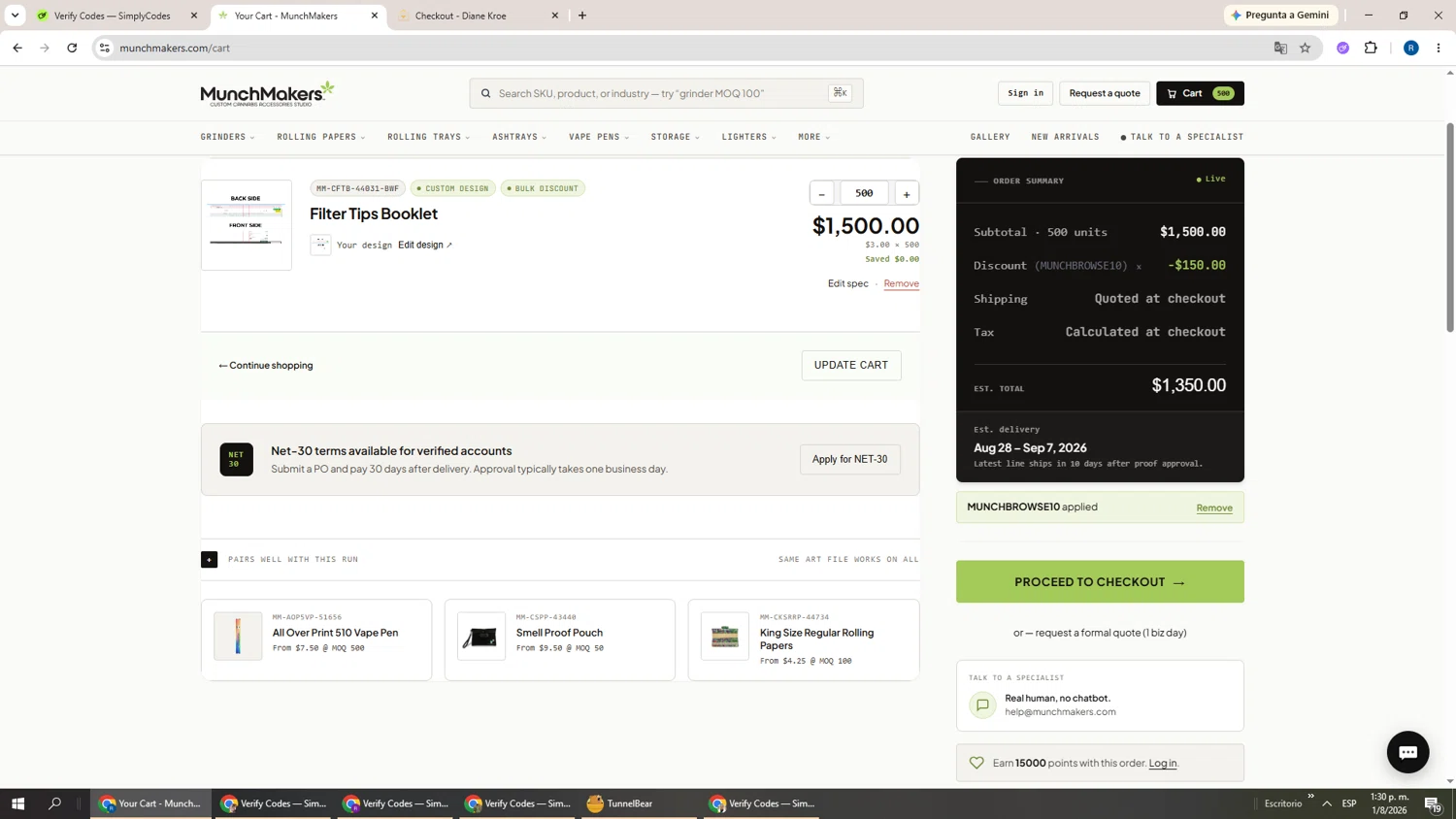Image resolution: width=1456 pixels, height=819 pixels.
Task: Open Windows taskbar search
Action: [x=54, y=803]
